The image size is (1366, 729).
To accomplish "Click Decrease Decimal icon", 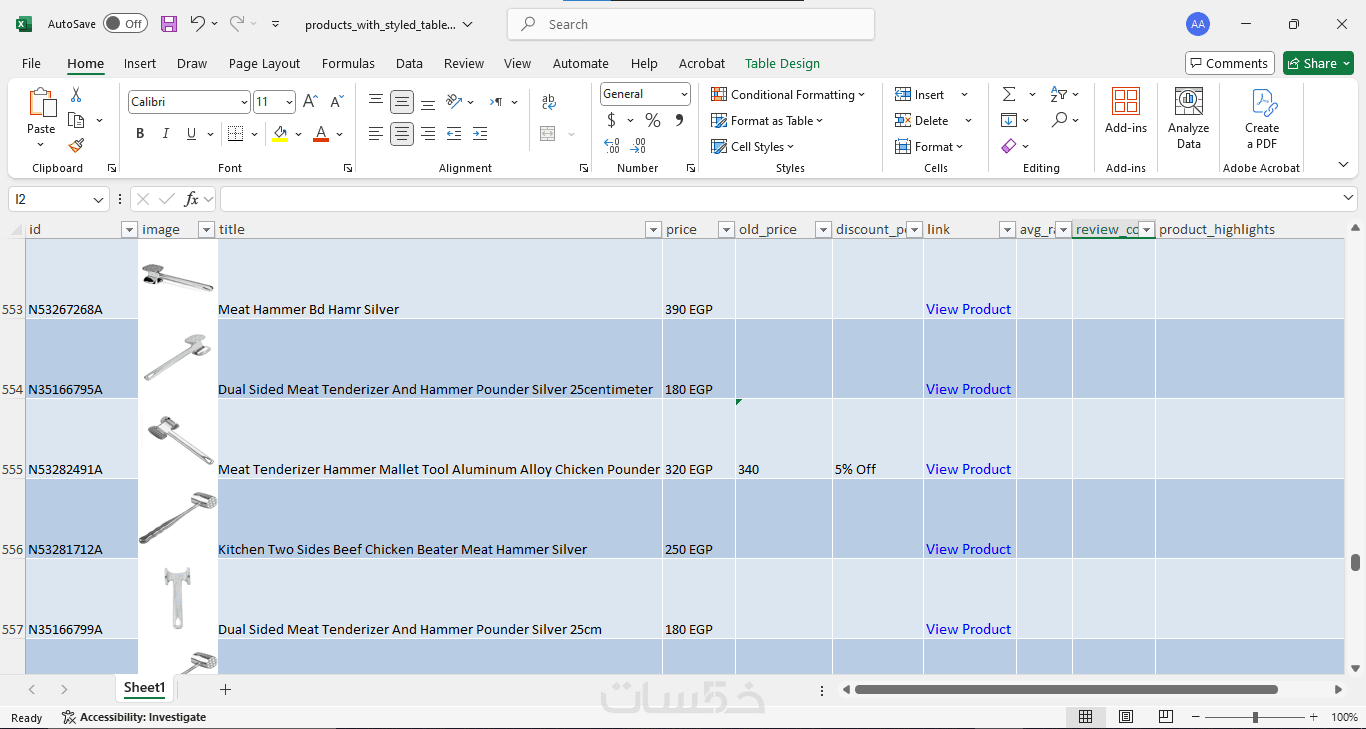I will pyautogui.click(x=639, y=146).
